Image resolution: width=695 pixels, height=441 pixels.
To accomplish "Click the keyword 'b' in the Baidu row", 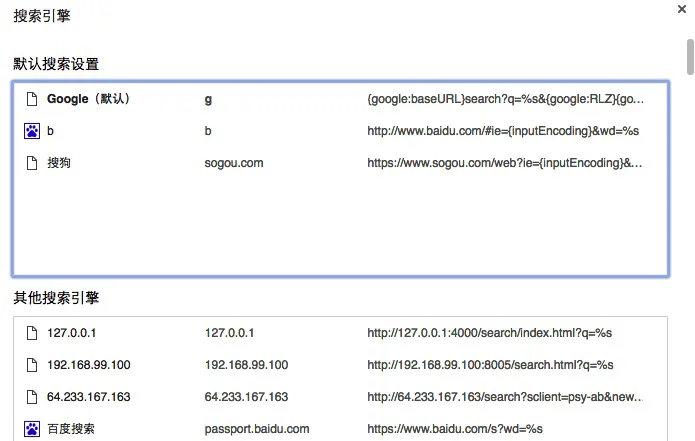I will (208, 131).
